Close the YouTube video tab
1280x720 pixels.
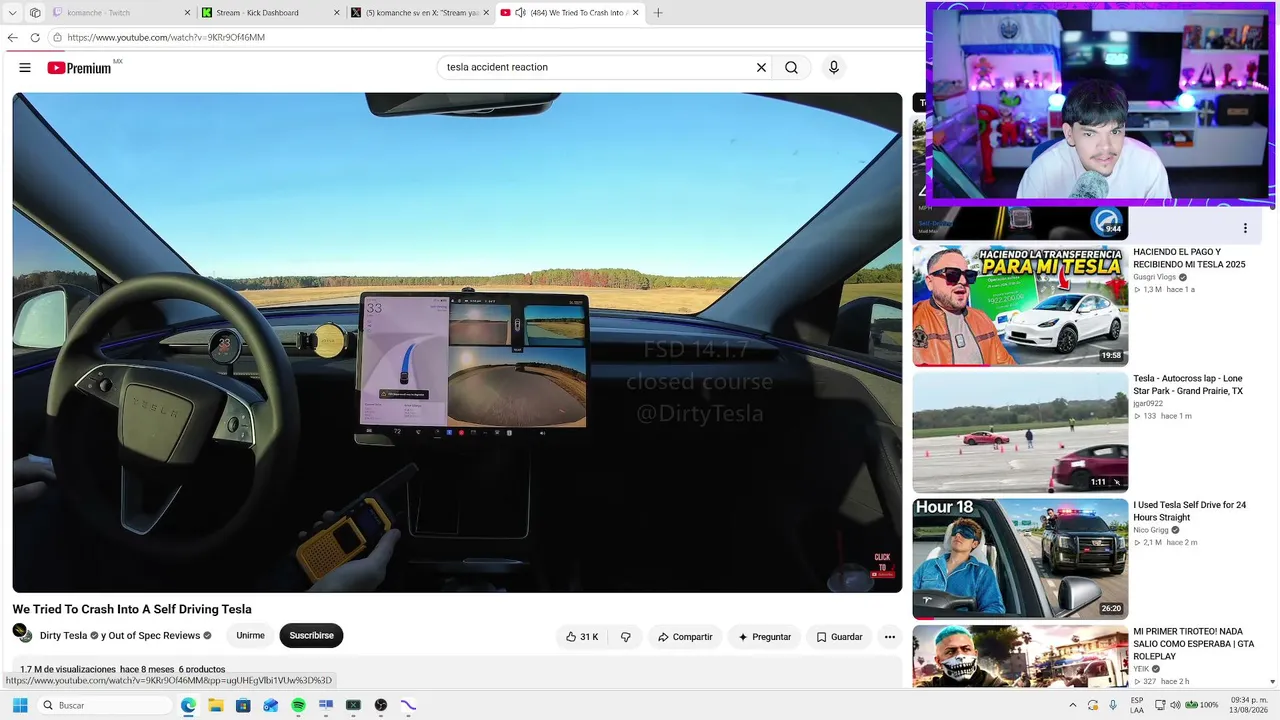[x=635, y=13]
